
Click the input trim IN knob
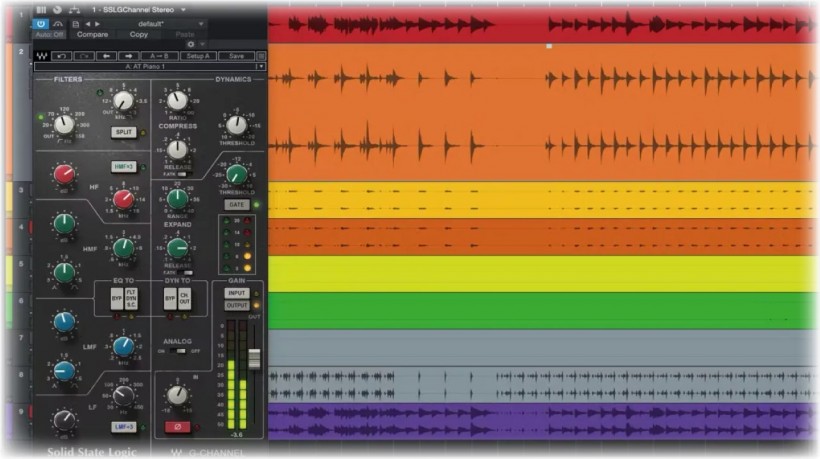[177, 395]
